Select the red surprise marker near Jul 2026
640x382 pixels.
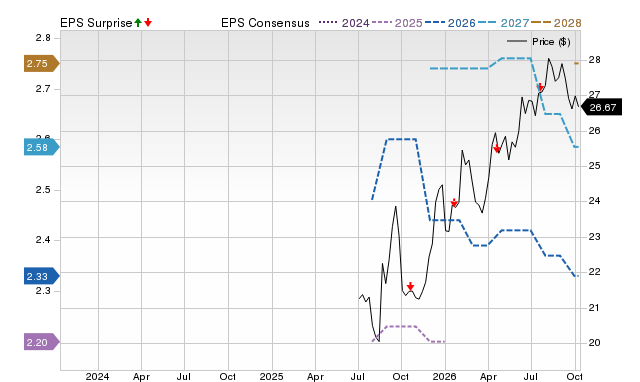(540, 87)
